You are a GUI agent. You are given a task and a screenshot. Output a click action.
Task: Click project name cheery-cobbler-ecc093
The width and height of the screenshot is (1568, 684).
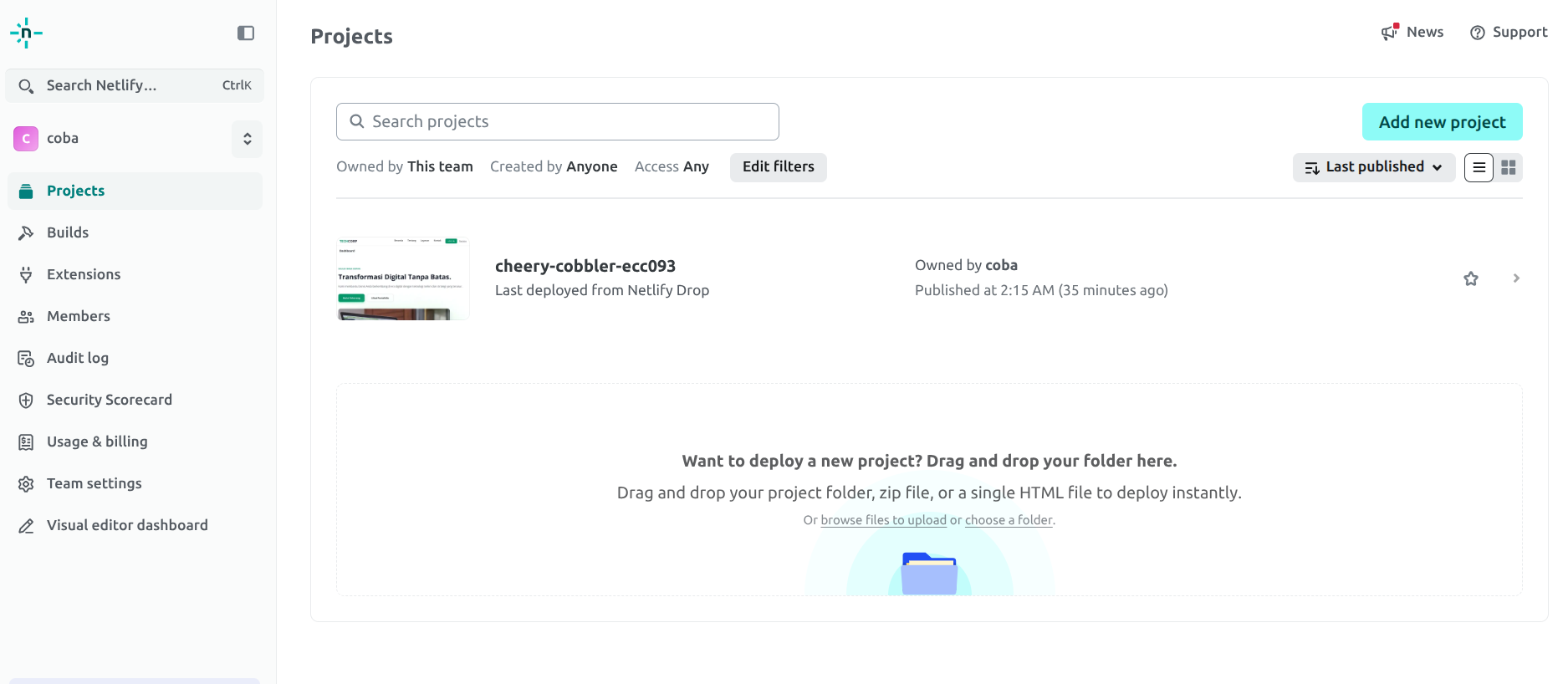(x=585, y=266)
